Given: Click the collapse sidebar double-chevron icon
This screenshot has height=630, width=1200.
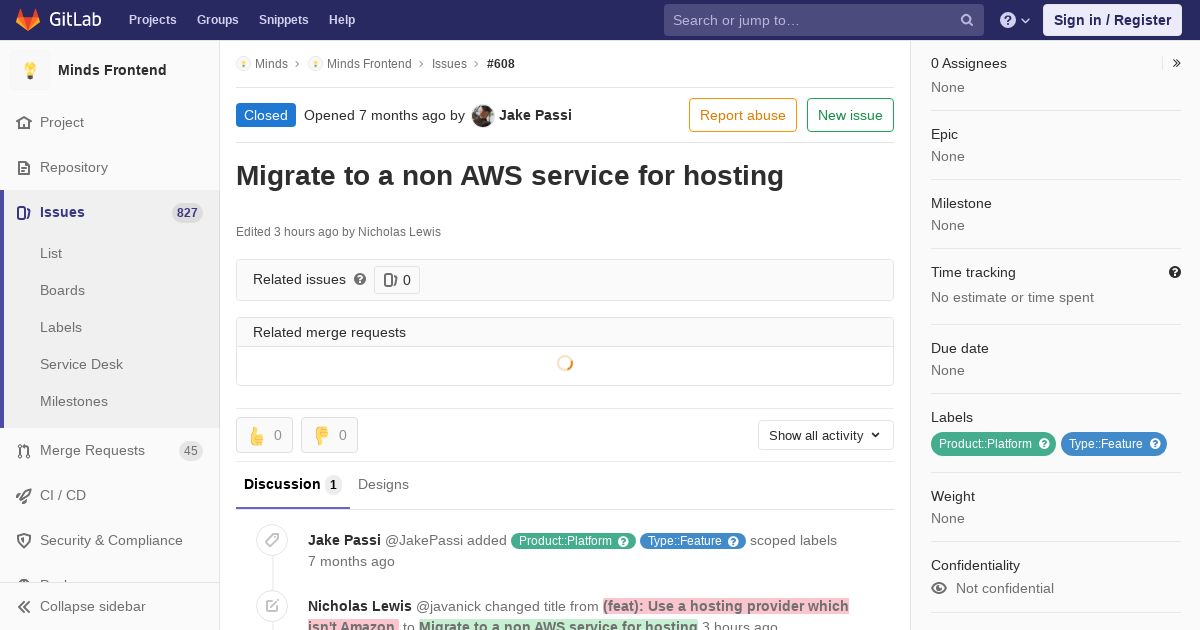Looking at the screenshot, I should pyautogui.click(x=24, y=606).
